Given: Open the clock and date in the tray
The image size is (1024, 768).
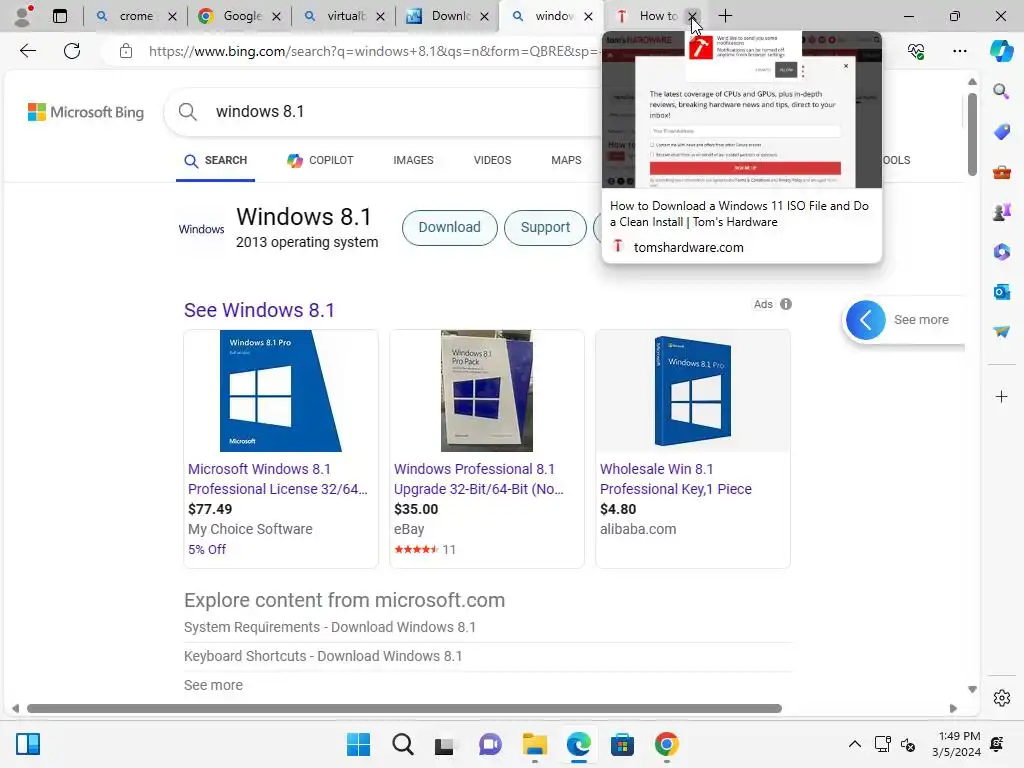Looking at the screenshot, I should pyautogui.click(x=957, y=744).
